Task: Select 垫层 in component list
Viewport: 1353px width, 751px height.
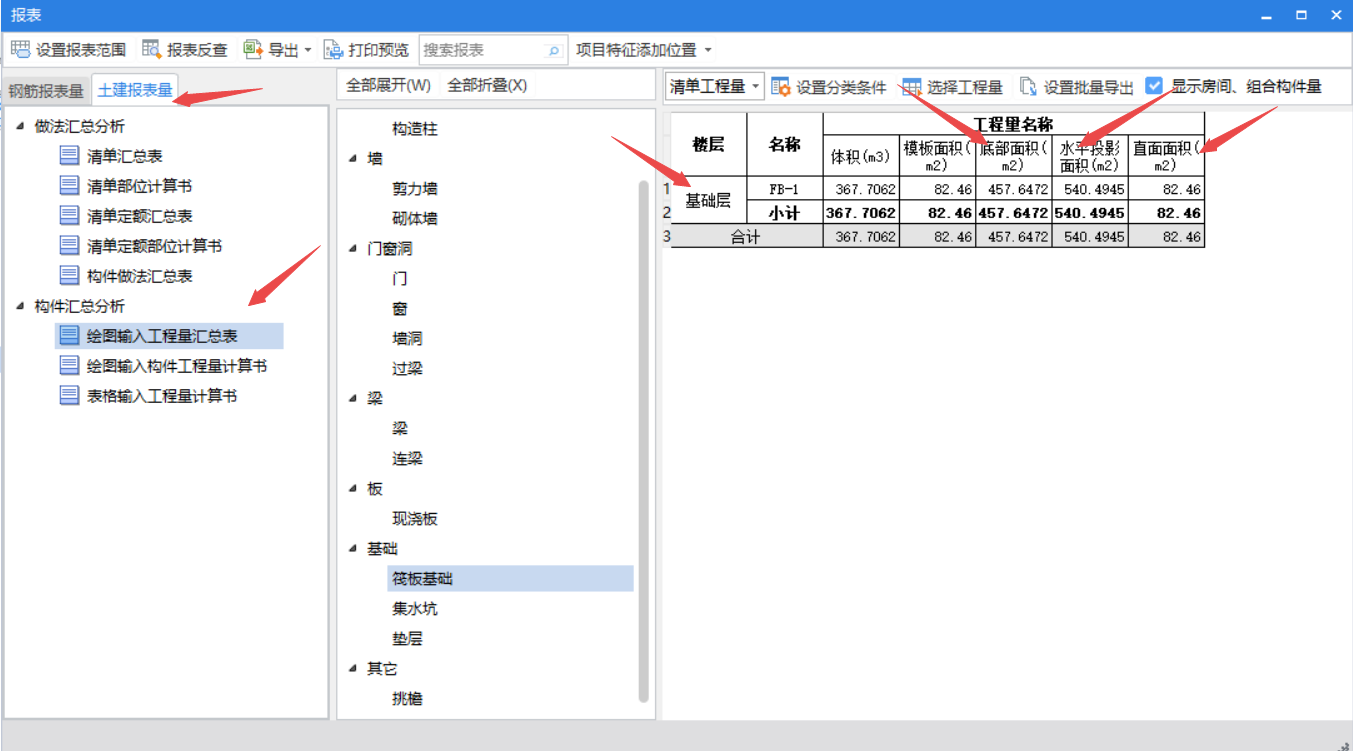Action: pos(408,638)
